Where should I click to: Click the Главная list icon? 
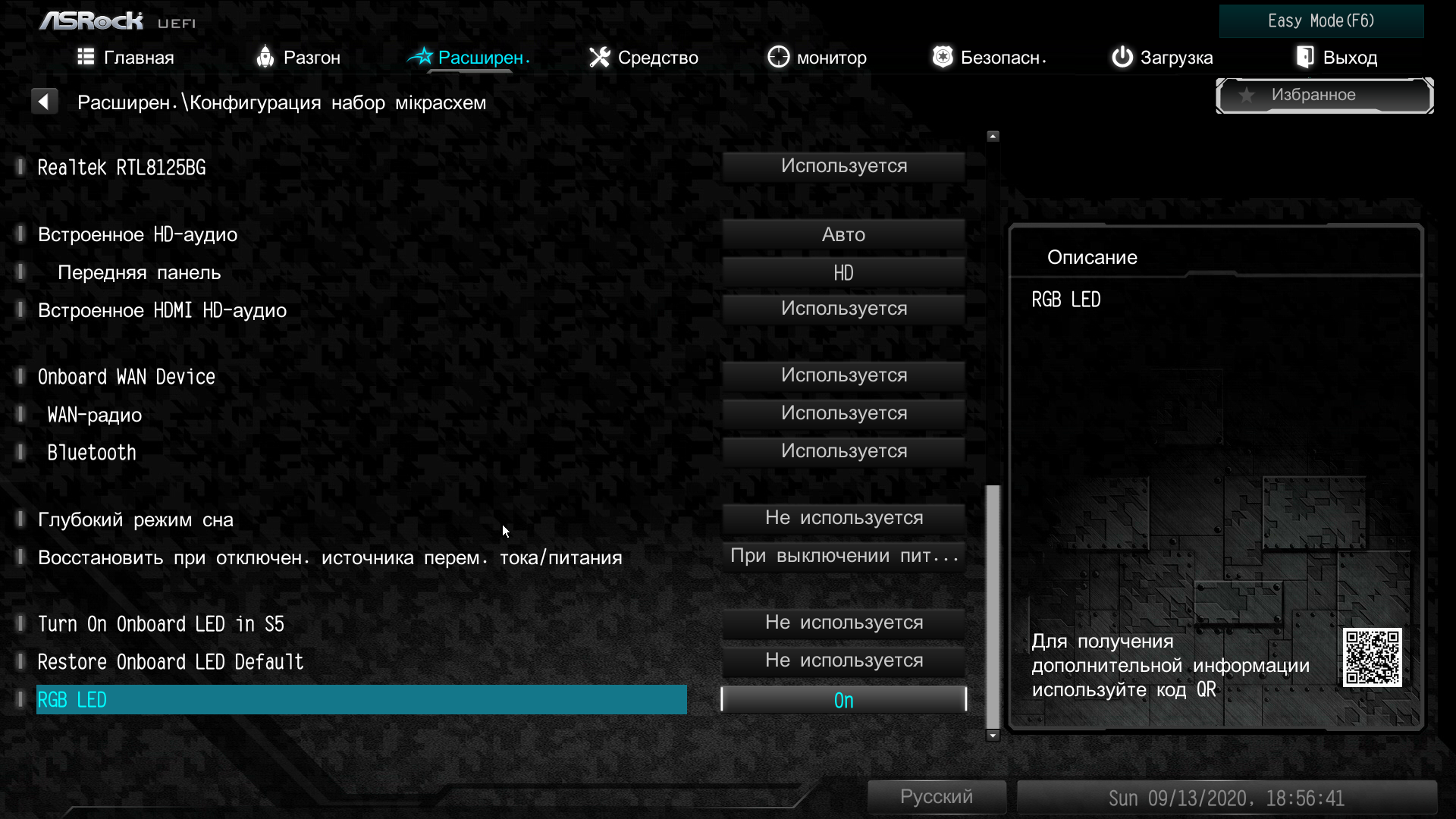click(x=86, y=57)
